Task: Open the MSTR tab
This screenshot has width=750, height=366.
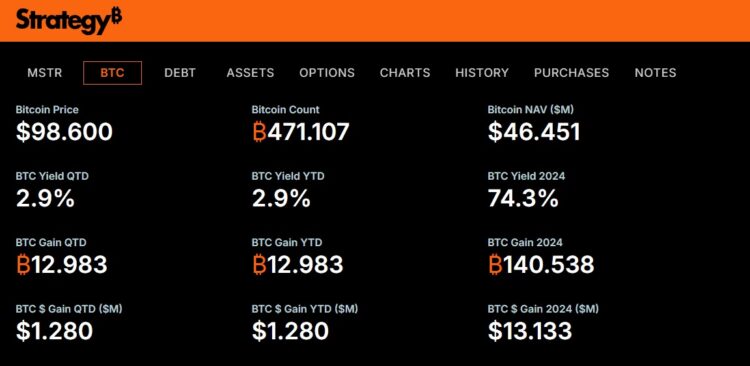Action: [x=44, y=73]
